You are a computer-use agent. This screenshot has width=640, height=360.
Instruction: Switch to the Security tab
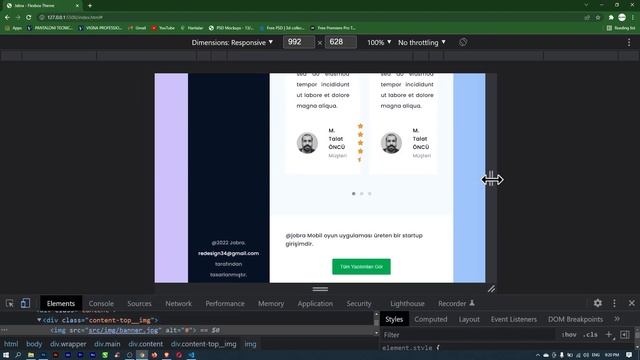(x=359, y=303)
